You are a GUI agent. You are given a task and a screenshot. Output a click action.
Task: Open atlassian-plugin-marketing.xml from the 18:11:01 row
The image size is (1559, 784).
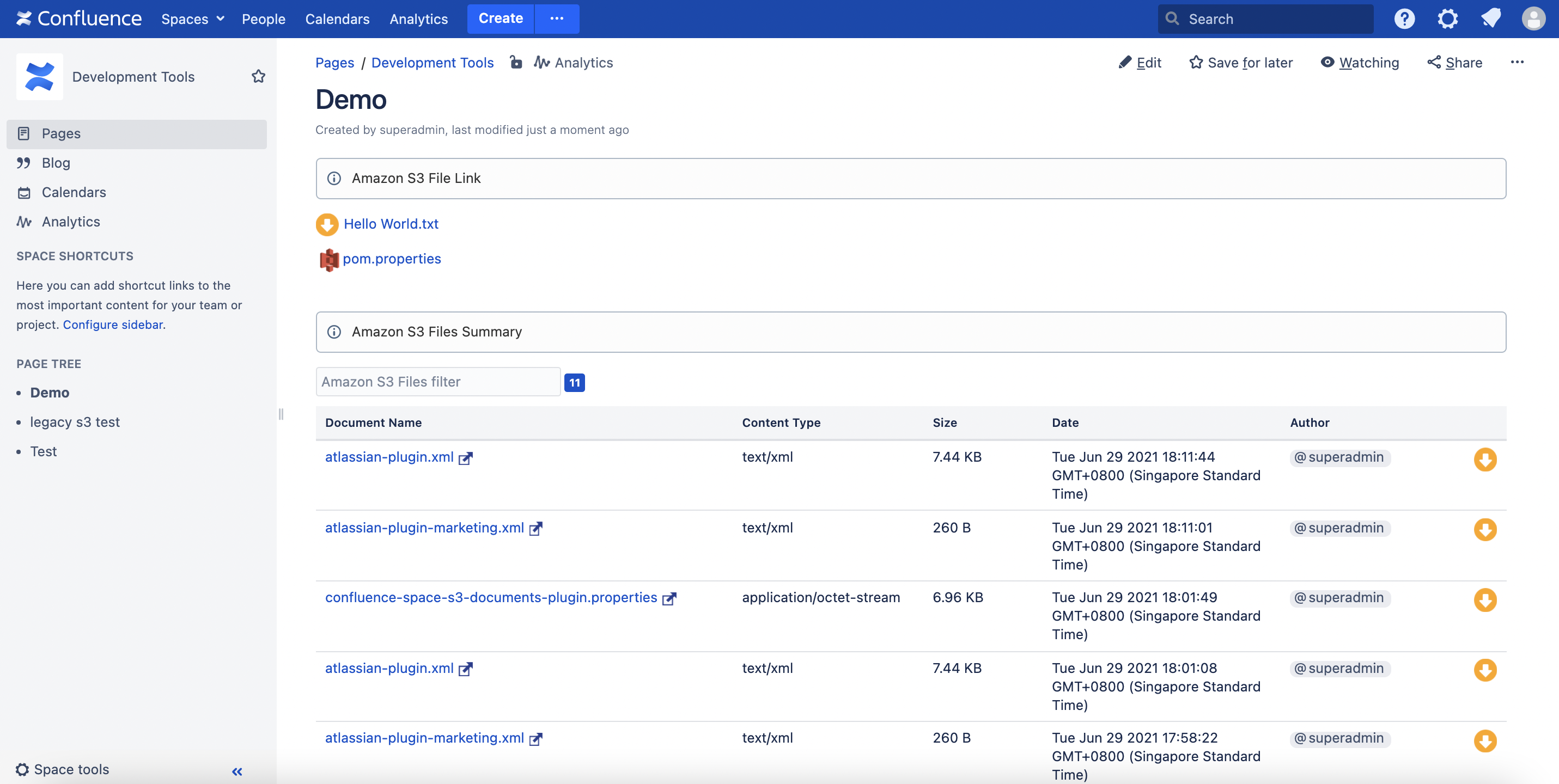coord(424,528)
